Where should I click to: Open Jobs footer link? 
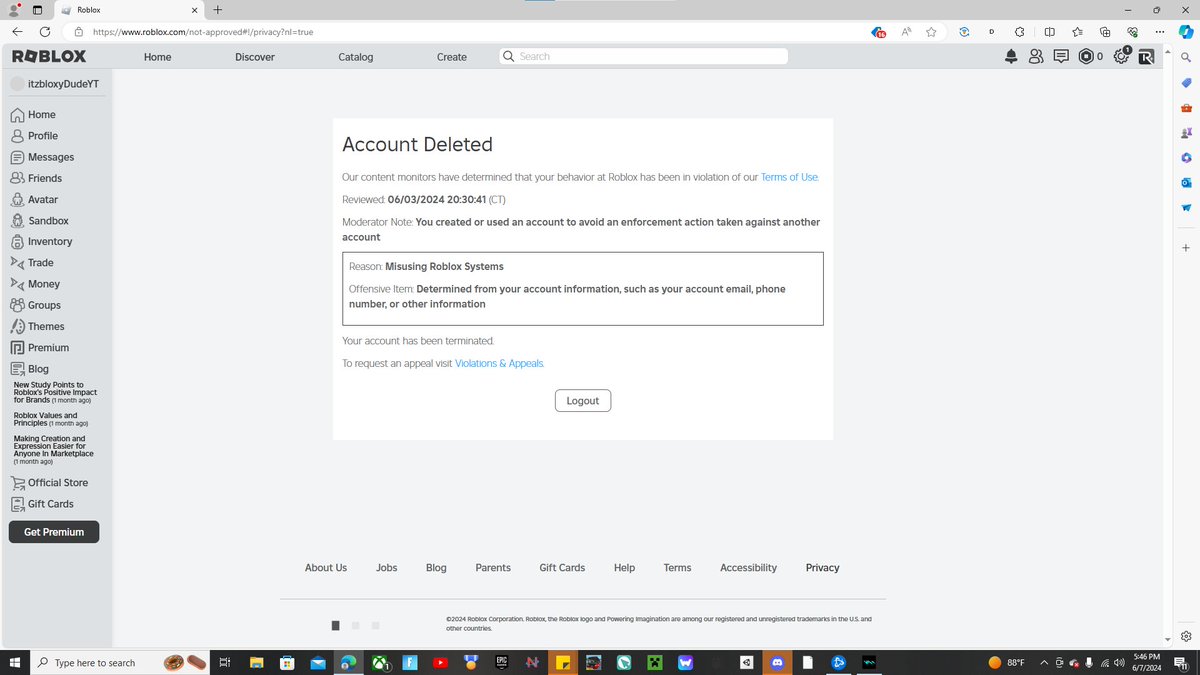pyautogui.click(x=387, y=567)
